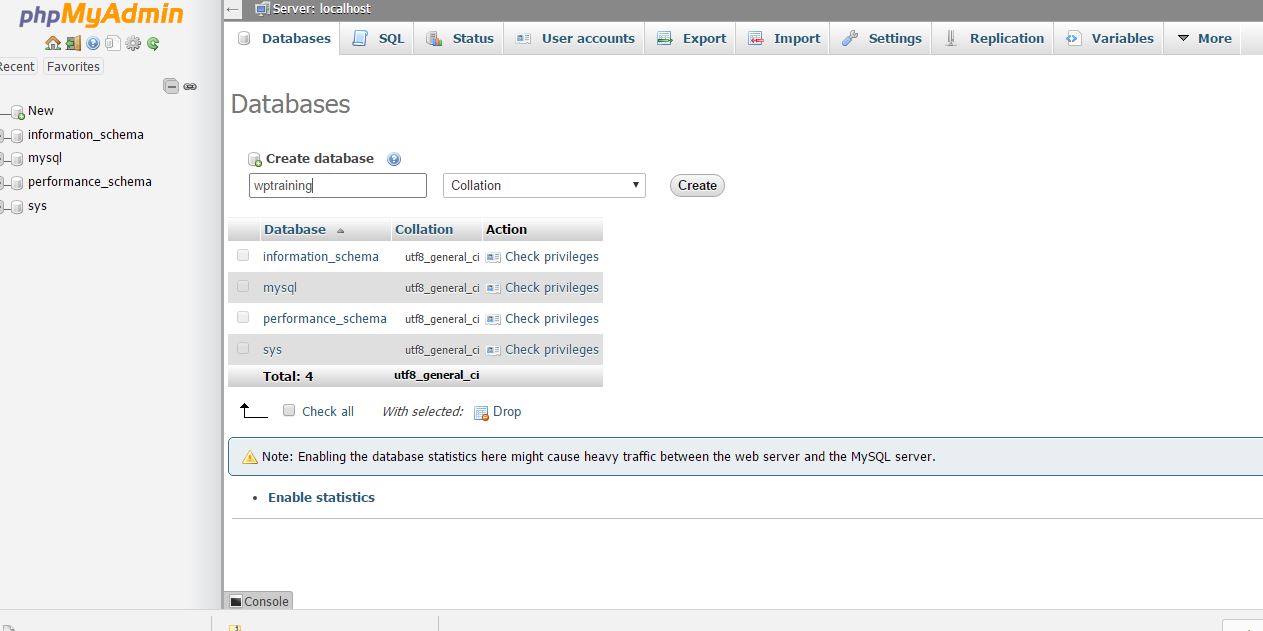Click the sort arrow in the Database header
The image size is (1263, 631).
341,230
